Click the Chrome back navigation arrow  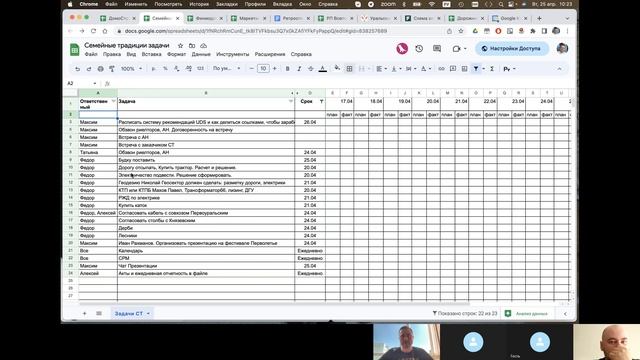(70, 31)
